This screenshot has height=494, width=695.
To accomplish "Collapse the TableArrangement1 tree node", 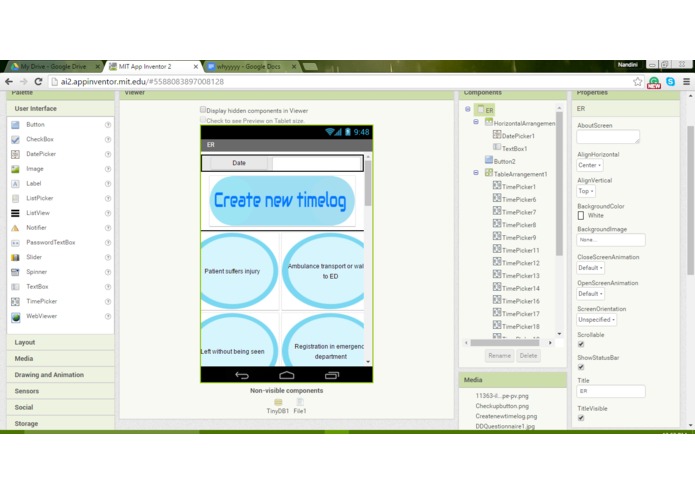I will 476,173.
